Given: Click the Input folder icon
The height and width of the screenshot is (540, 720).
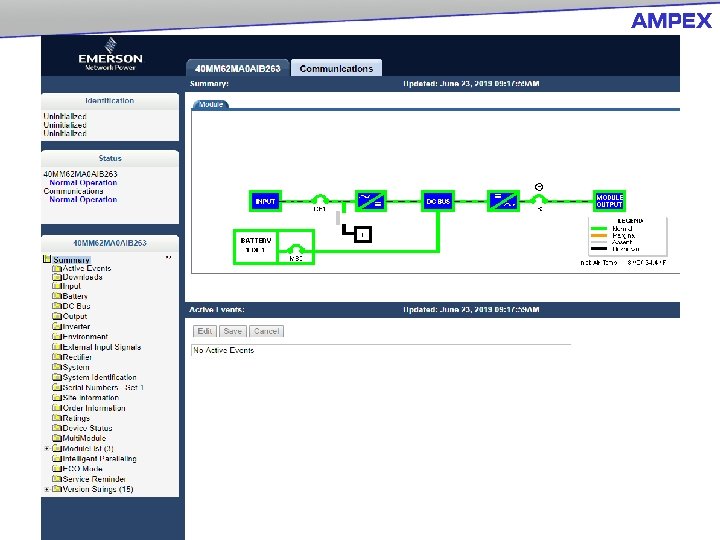Looking at the screenshot, I should pyautogui.click(x=56, y=286).
